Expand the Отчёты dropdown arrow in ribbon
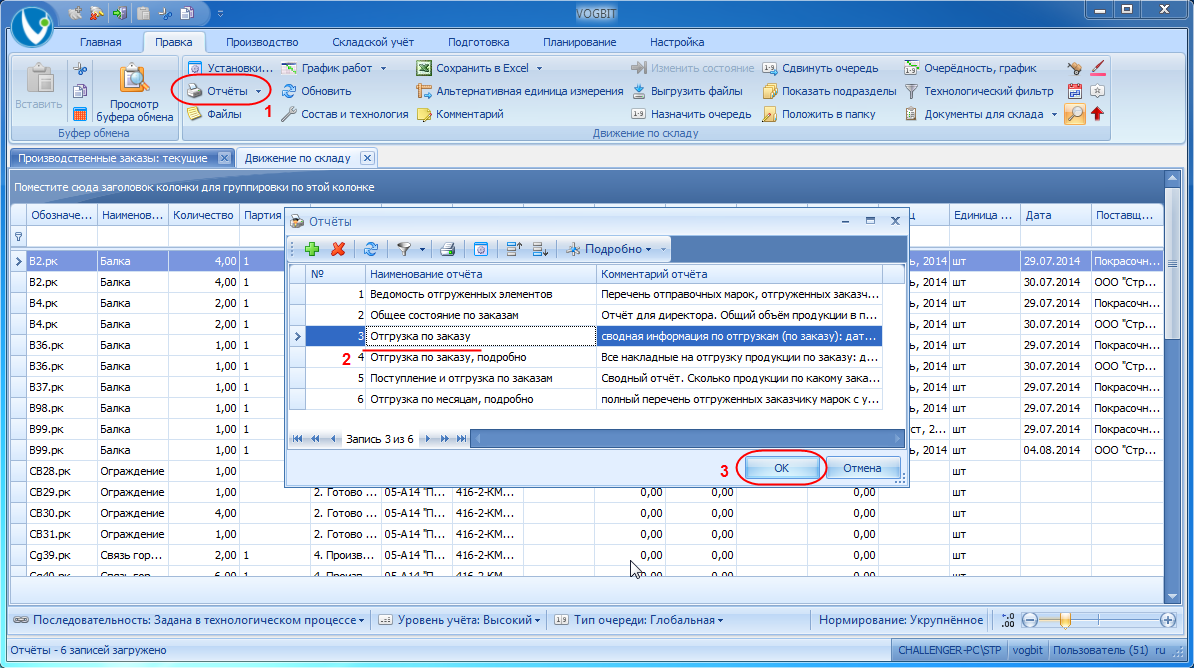The image size is (1194, 668). pos(258,91)
